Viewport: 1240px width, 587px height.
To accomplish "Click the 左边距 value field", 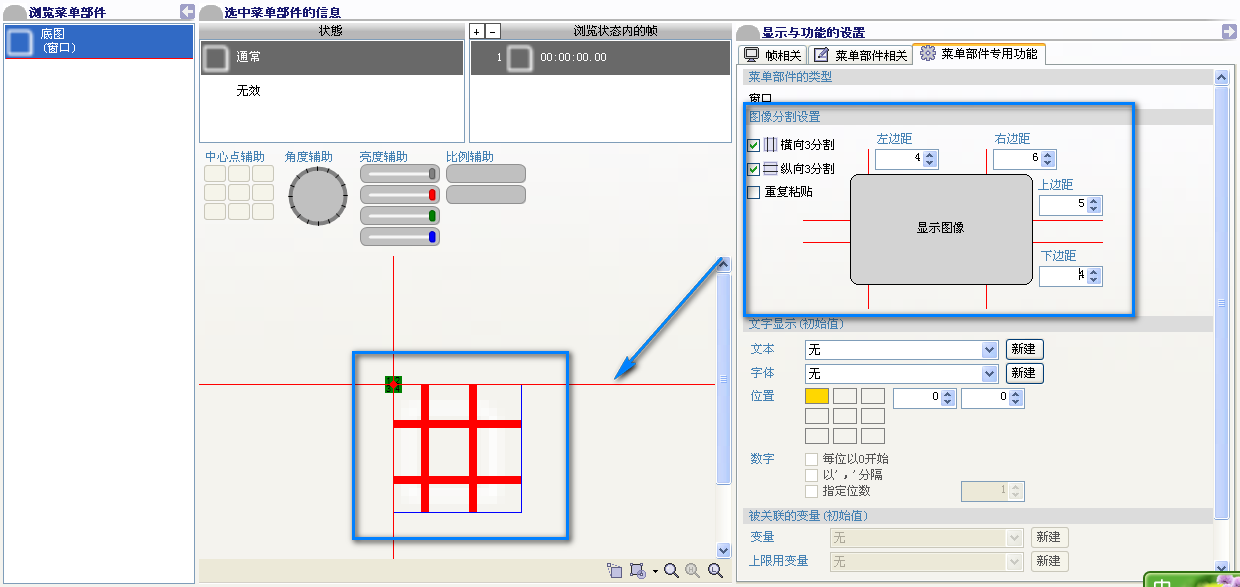I will (899, 159).
